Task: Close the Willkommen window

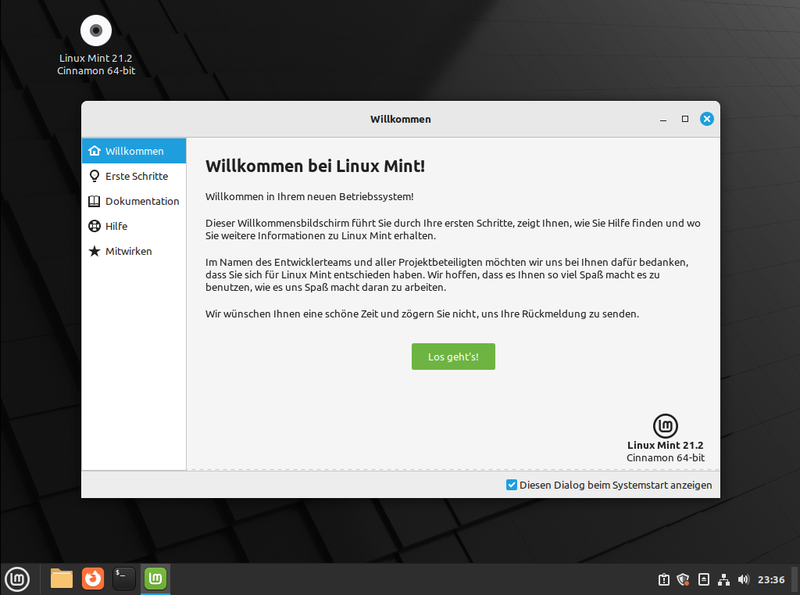Action: coord(707,119)
